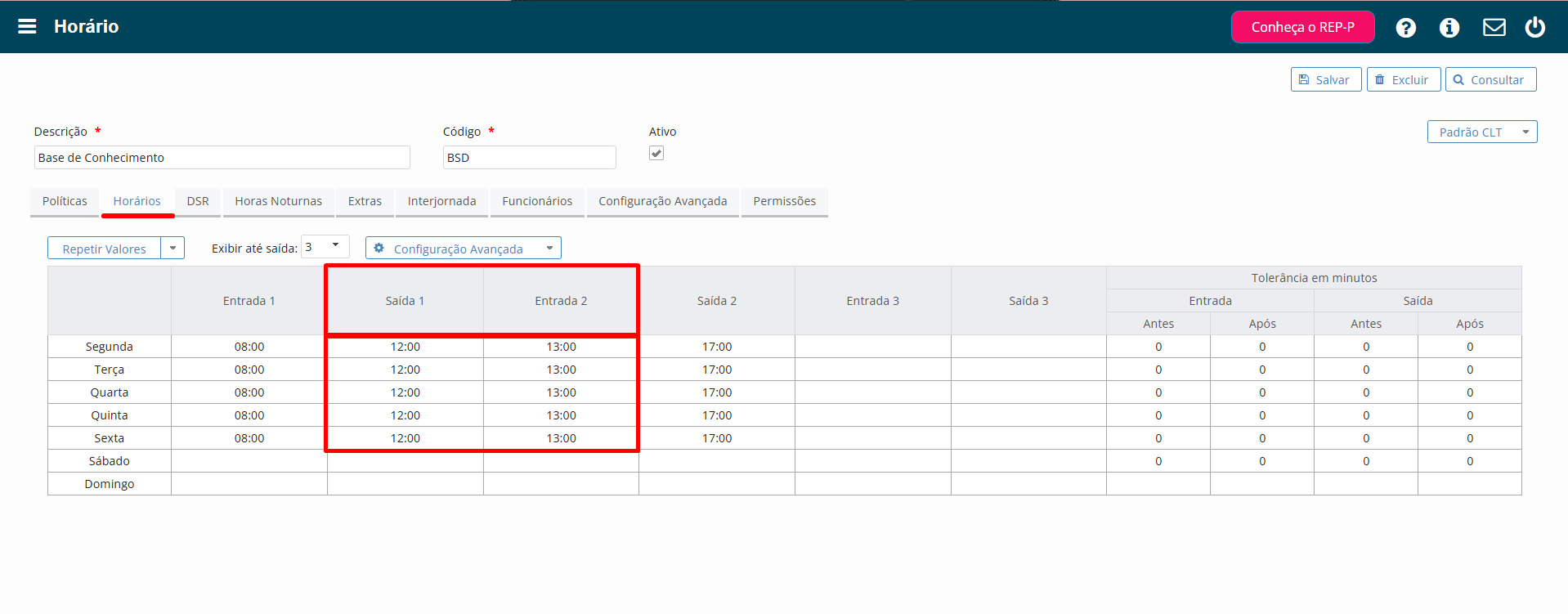The width and height of the screenshot is (1568, 614).
Task: Select the Sexta row label
Action: click(x=110, y=438)
